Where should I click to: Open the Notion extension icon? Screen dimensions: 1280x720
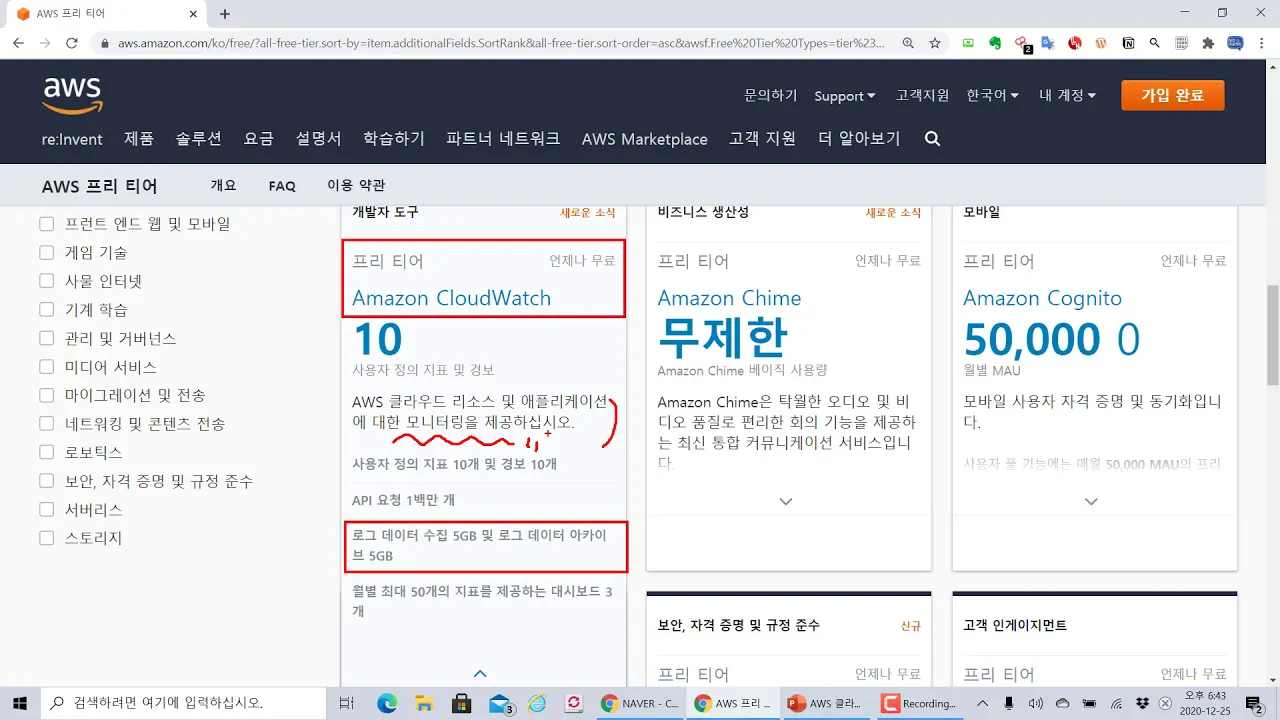[1128, 43]
